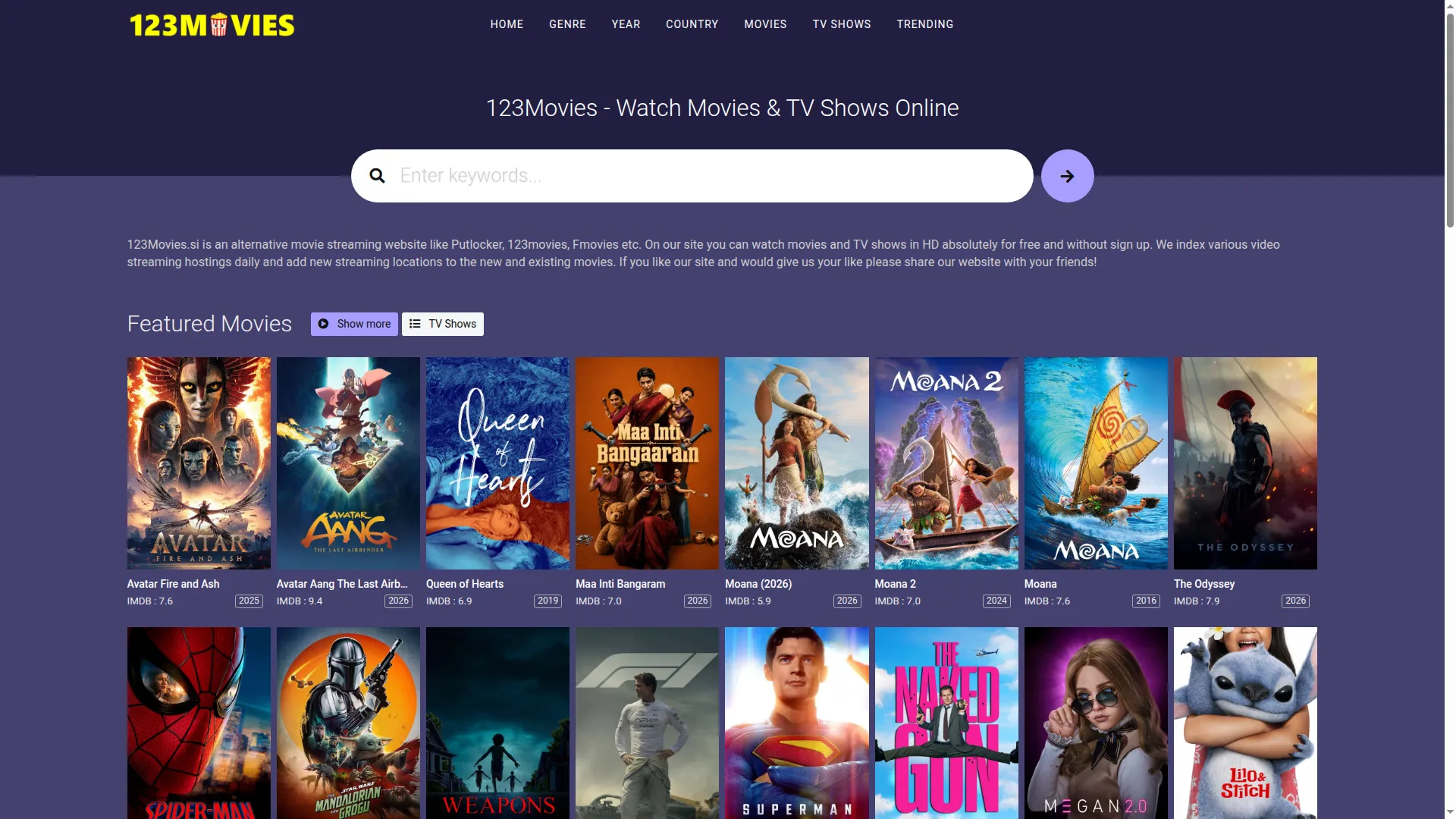Click the 2019 year badge
This screenshot has width=1456, height=819.
click(x=548, y=601)
